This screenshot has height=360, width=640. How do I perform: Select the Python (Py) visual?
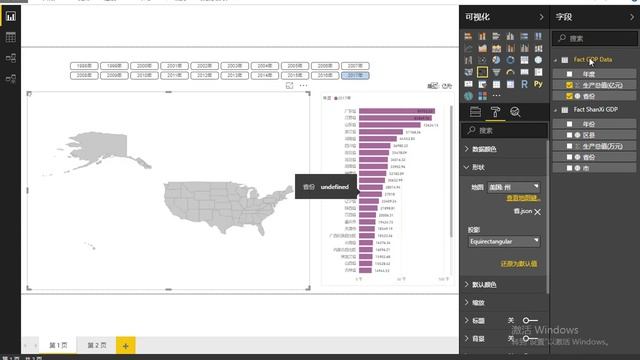click(538, 84)
